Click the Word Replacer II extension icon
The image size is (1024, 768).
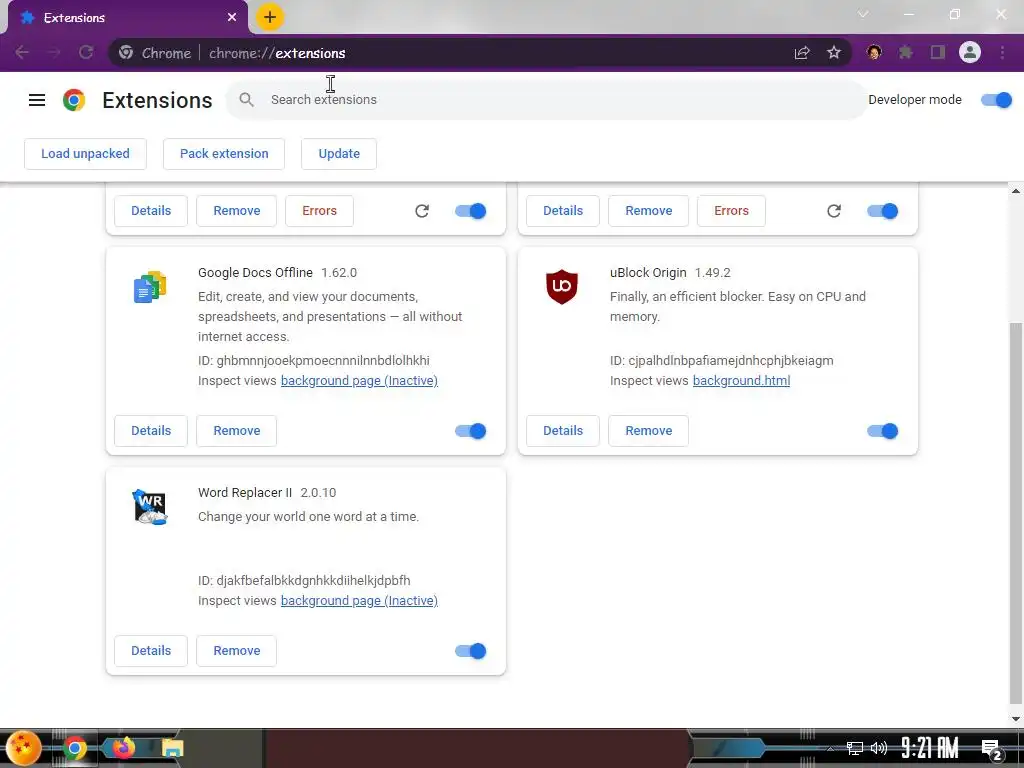coord(150,507)
